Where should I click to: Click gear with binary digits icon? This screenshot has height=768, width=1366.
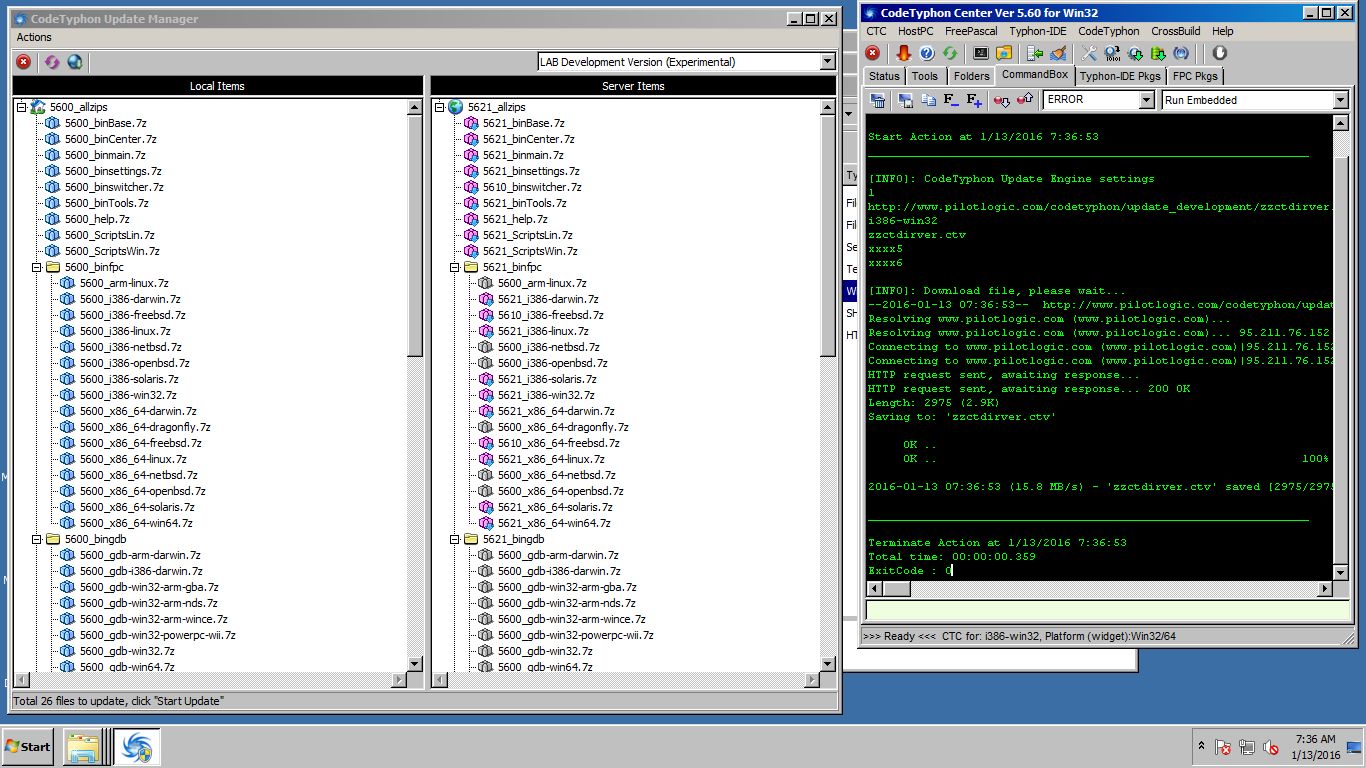(1112, 53)
